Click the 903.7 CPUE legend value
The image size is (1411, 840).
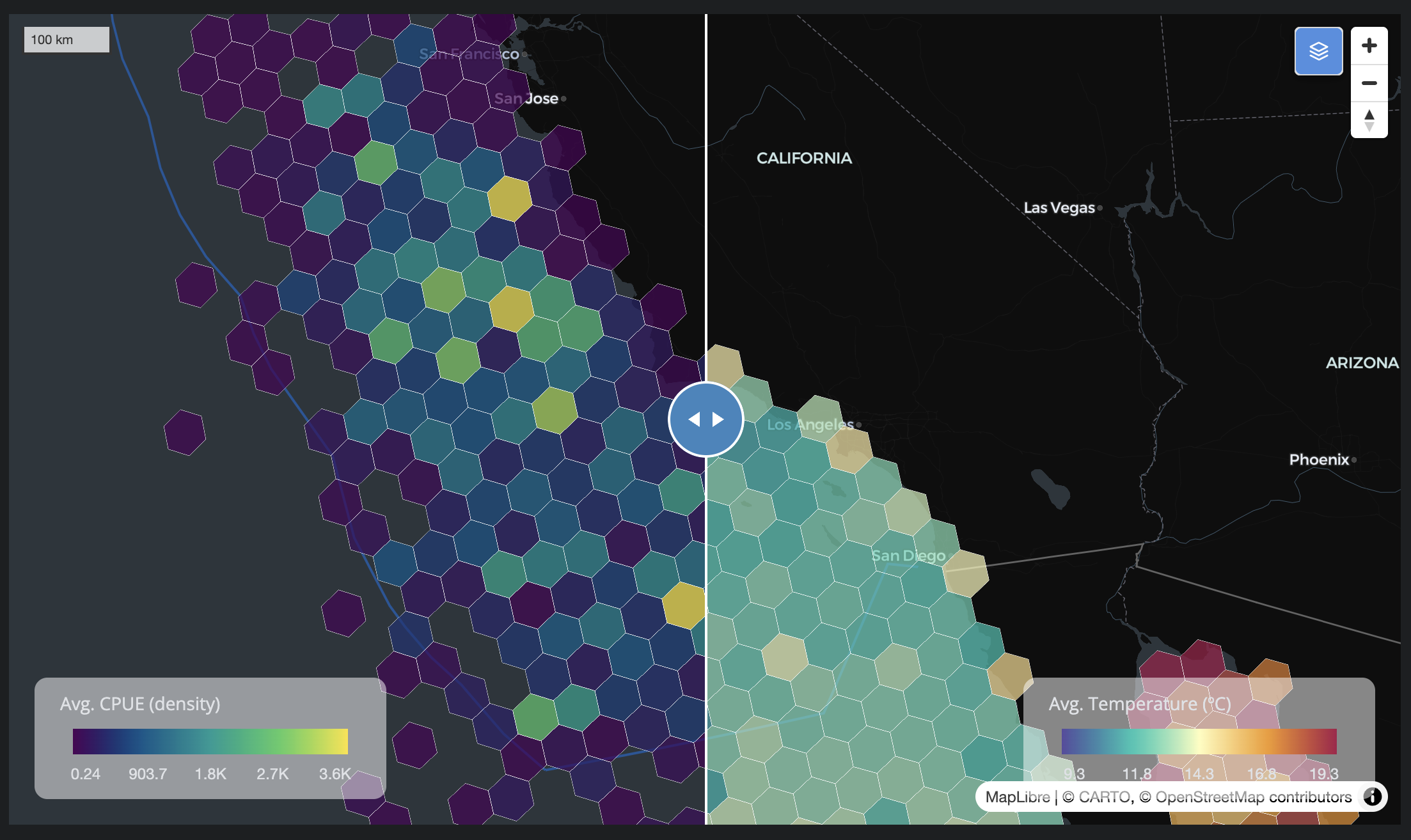pos(148,774)
